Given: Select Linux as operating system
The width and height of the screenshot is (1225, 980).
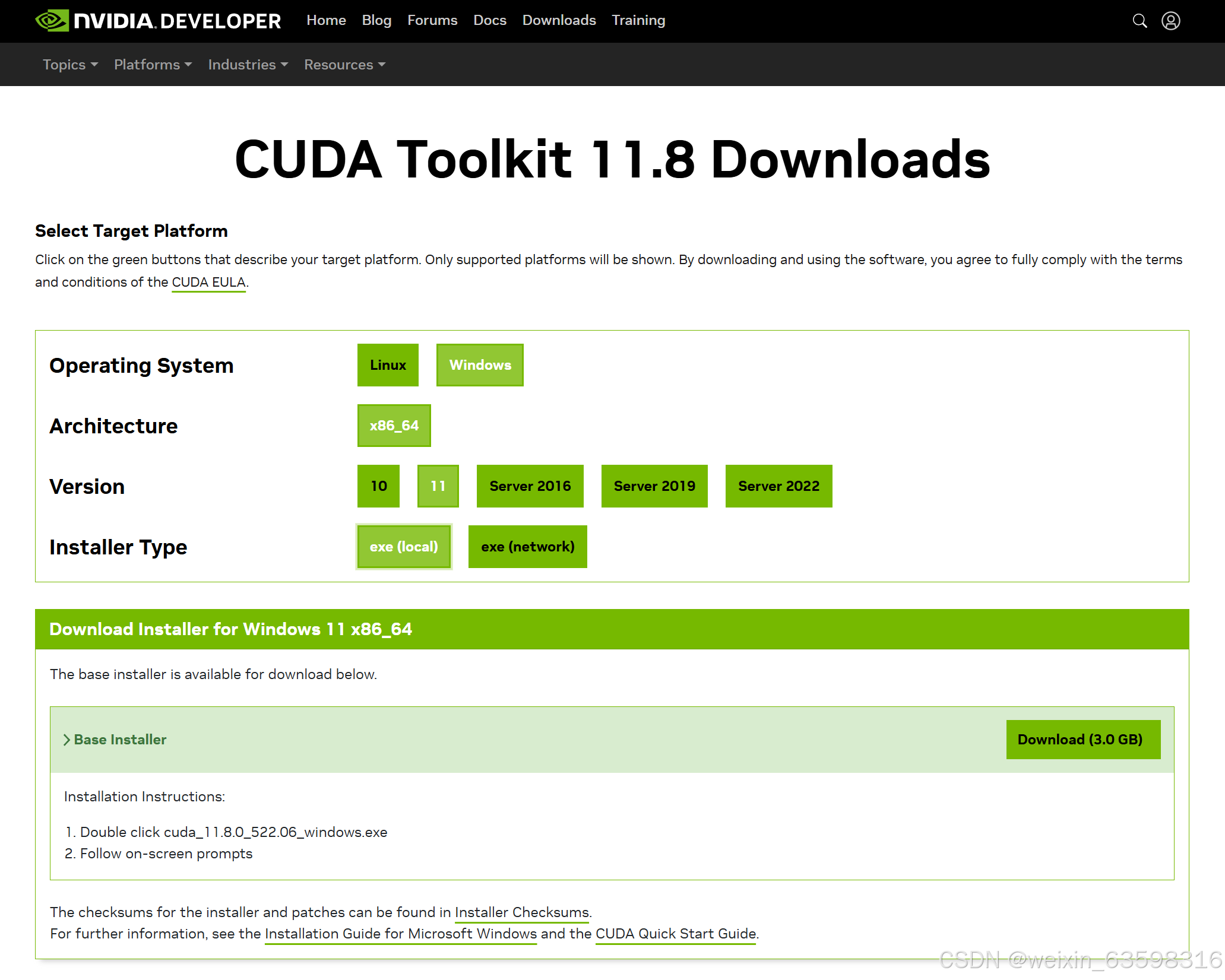Looking at the screenshot, I should click(388, 364).
